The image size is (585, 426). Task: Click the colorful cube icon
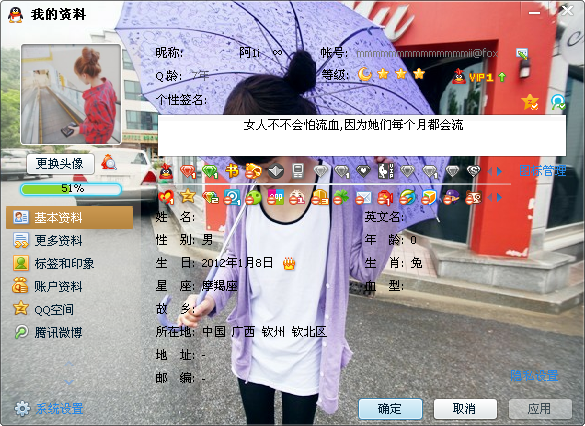pyautogui.click(x=429, y=197)
